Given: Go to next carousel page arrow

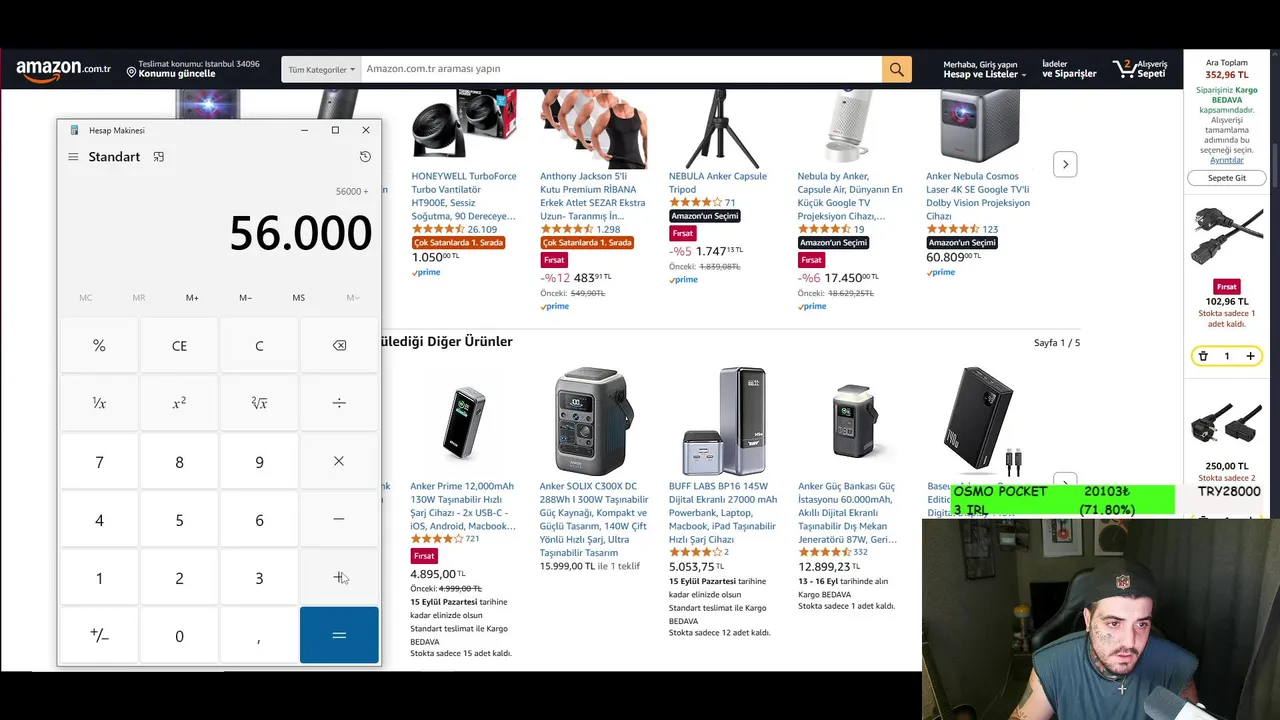Looking at the screenshot, I should (1065, 164).
